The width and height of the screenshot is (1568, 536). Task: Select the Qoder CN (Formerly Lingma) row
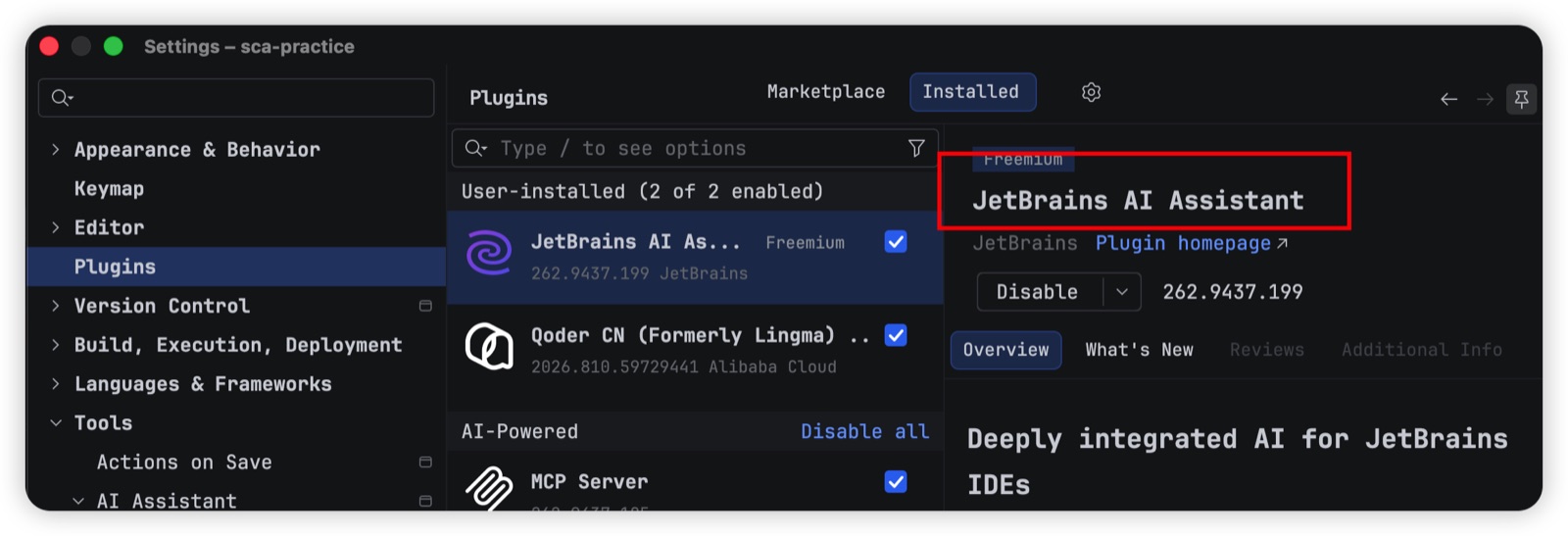695,350
